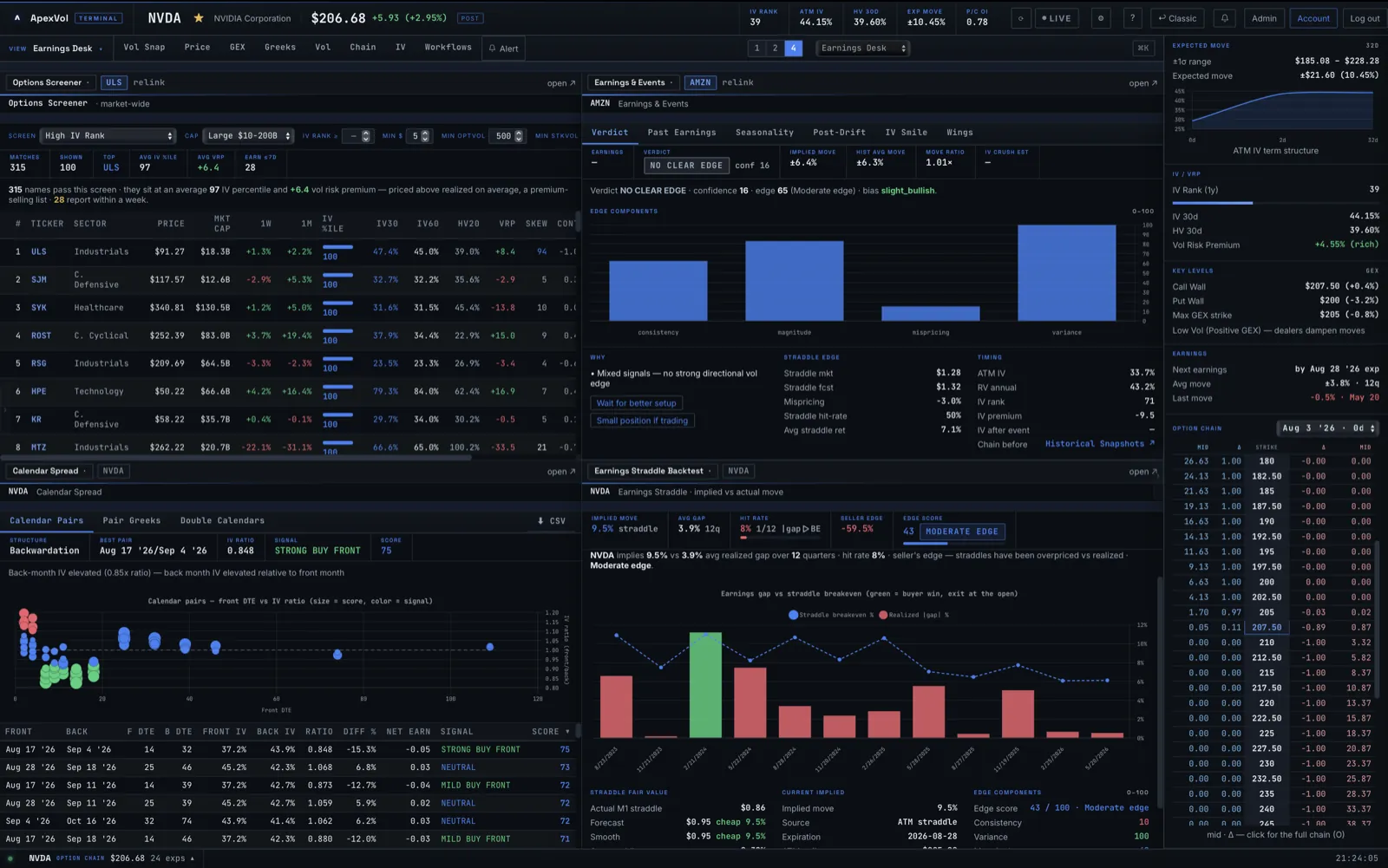Open command palette ⌘K button

tap(1143, 49)
